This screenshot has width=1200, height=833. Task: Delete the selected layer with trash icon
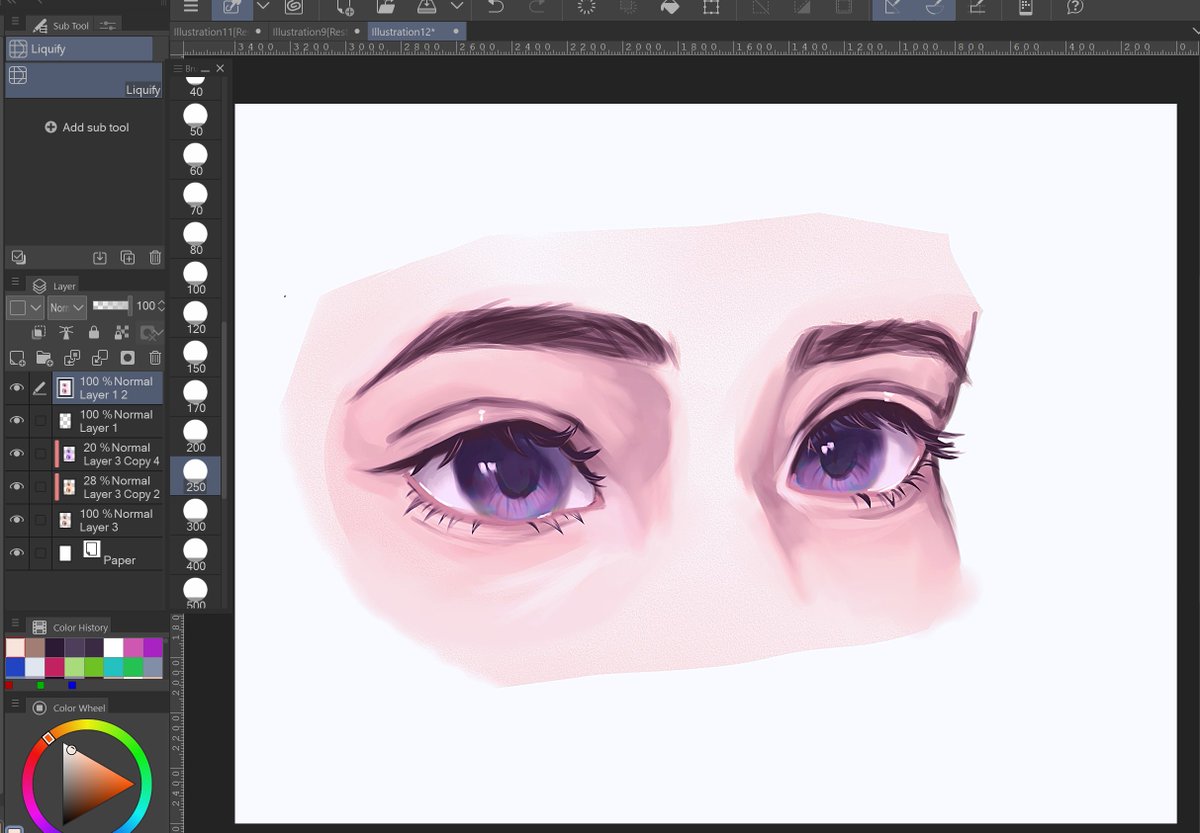155,358
